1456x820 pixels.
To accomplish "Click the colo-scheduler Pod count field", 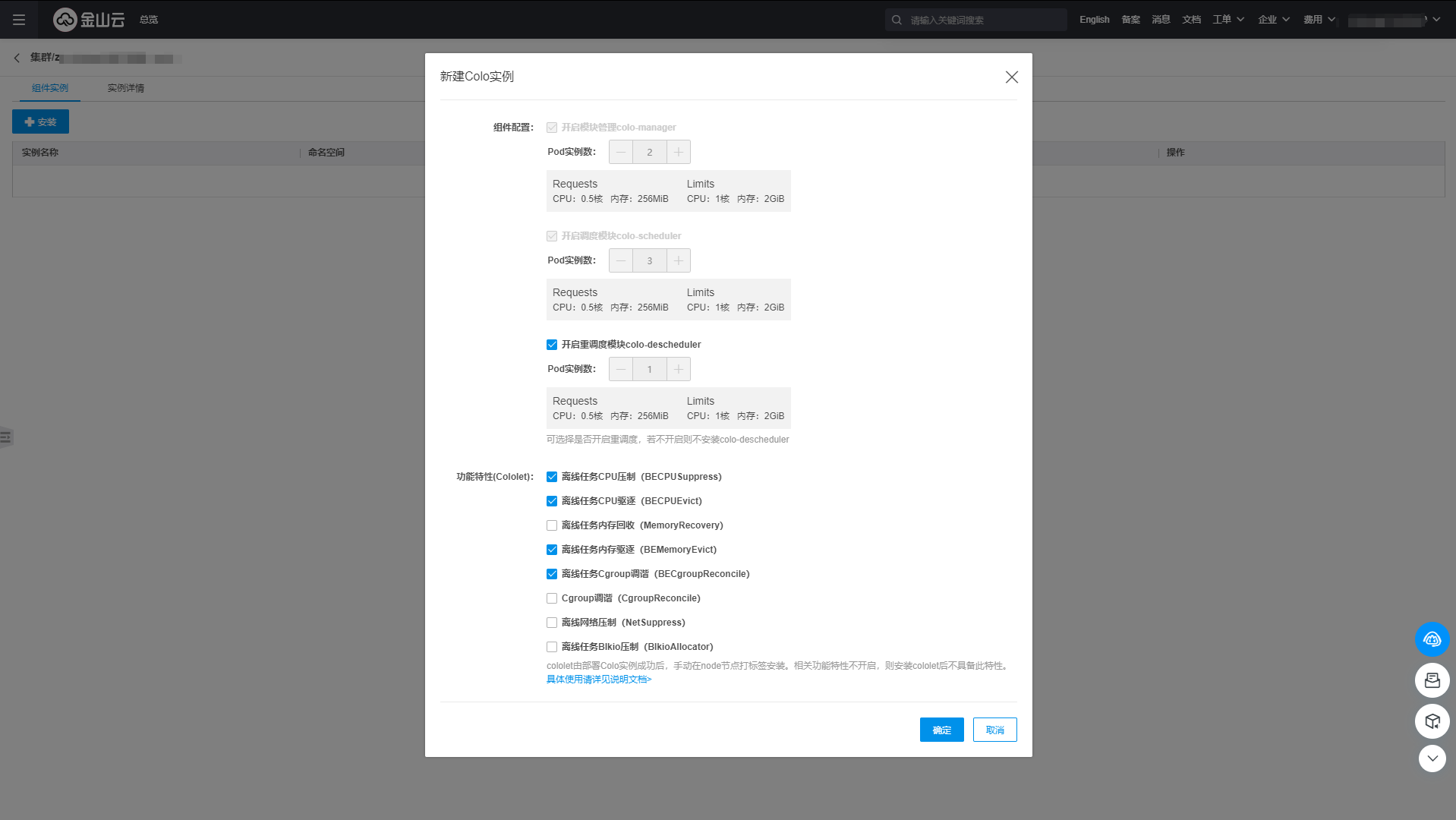I will [650, 260].
